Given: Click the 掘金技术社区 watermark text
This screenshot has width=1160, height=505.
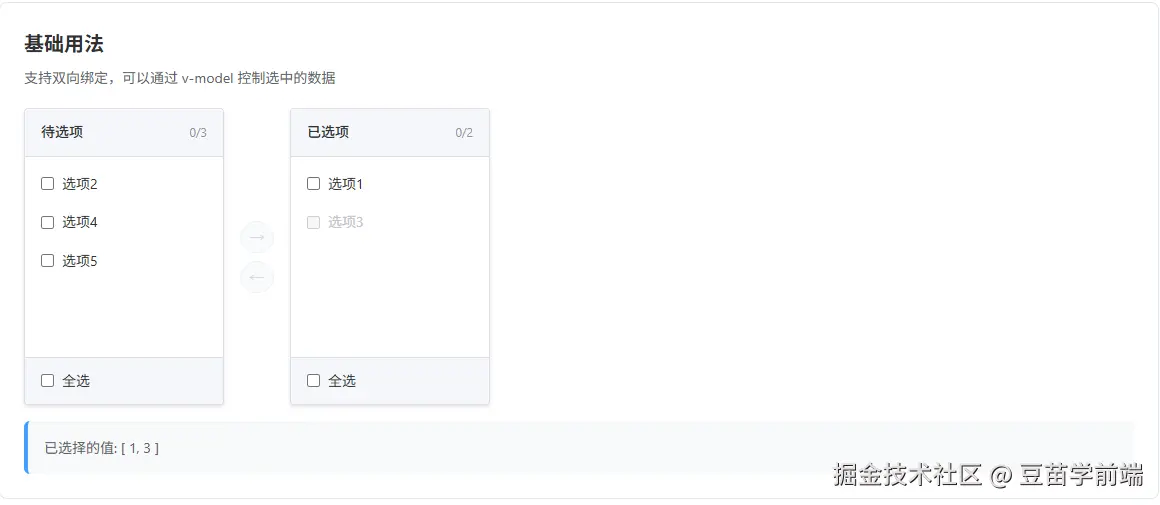Looking at the screenshot, I should 907,475.
